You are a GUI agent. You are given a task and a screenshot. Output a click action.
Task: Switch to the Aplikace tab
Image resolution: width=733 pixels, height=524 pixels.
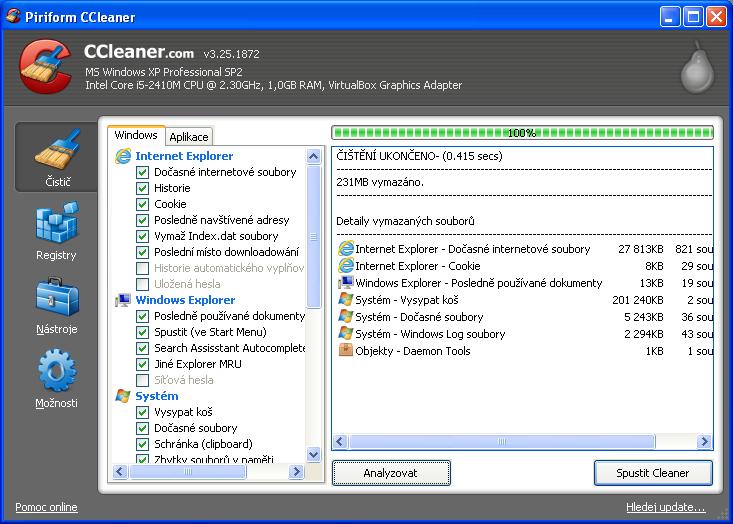point(188,137)
